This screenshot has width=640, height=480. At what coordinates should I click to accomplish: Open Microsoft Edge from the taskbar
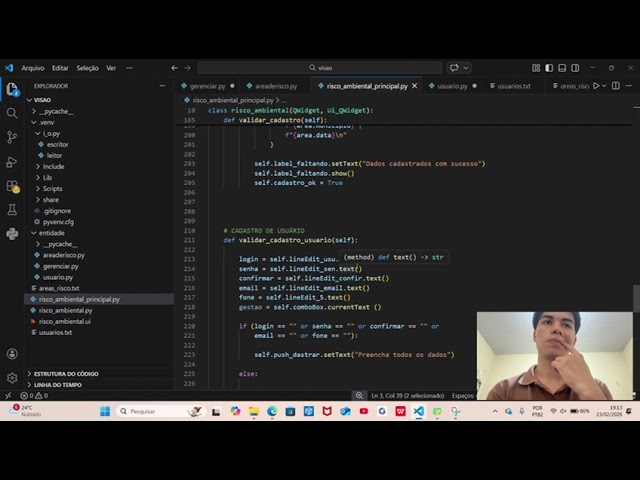[x=272, y=411]
